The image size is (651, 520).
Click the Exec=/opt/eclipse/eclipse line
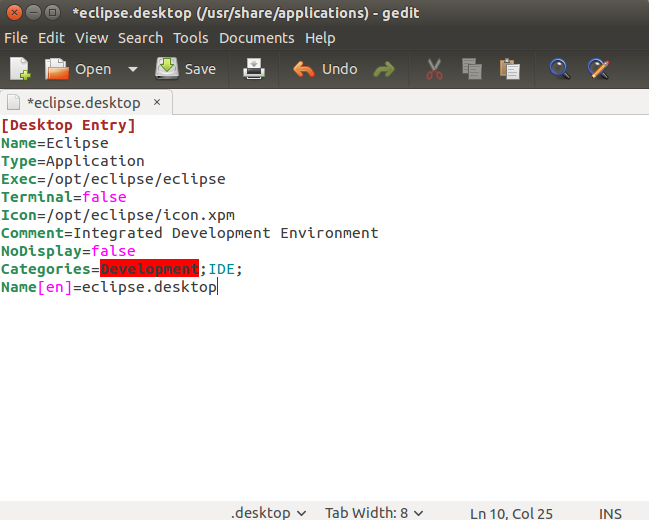pos(113,179)
